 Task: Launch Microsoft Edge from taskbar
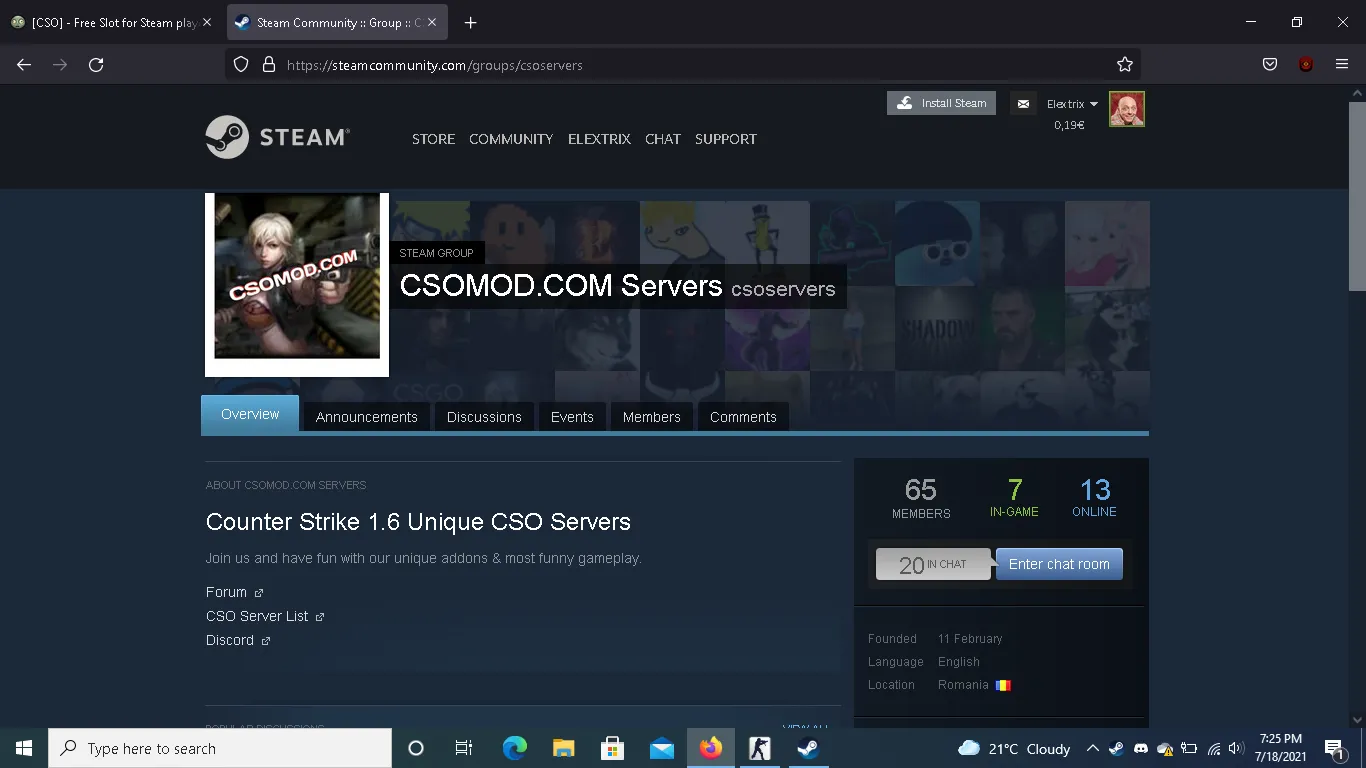tap(514, 748)
